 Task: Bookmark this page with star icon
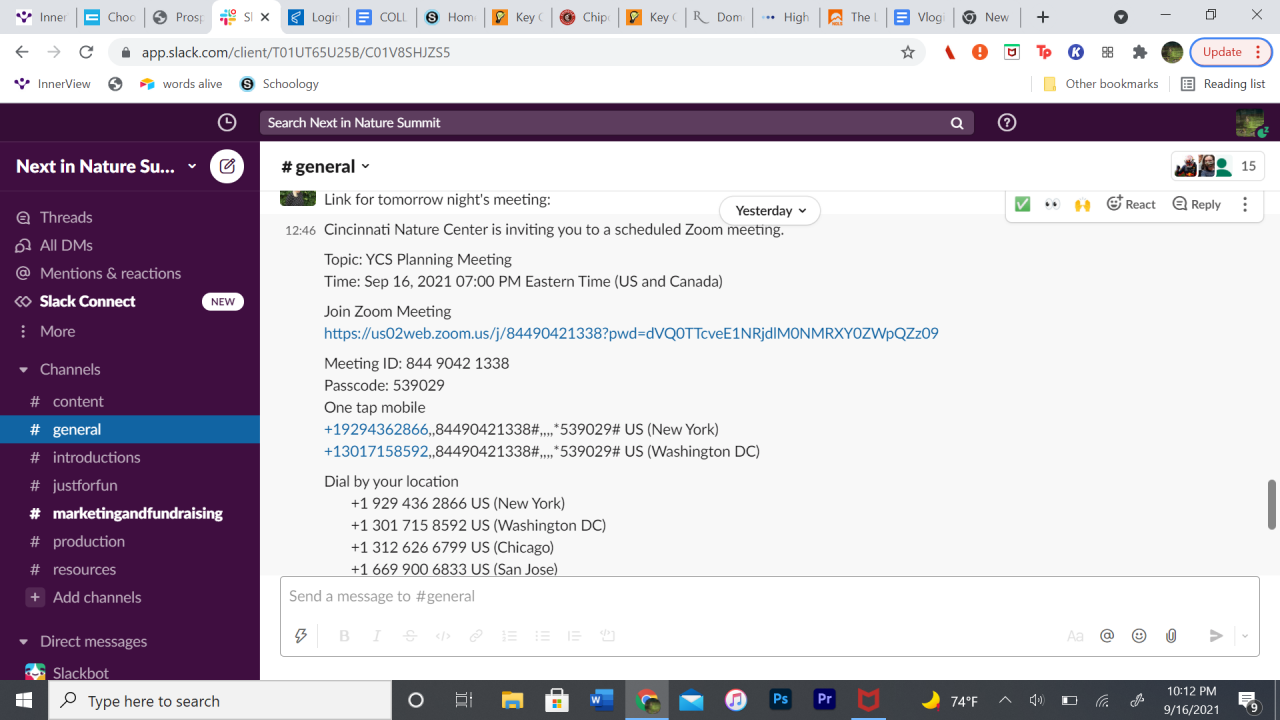(907, 52)
